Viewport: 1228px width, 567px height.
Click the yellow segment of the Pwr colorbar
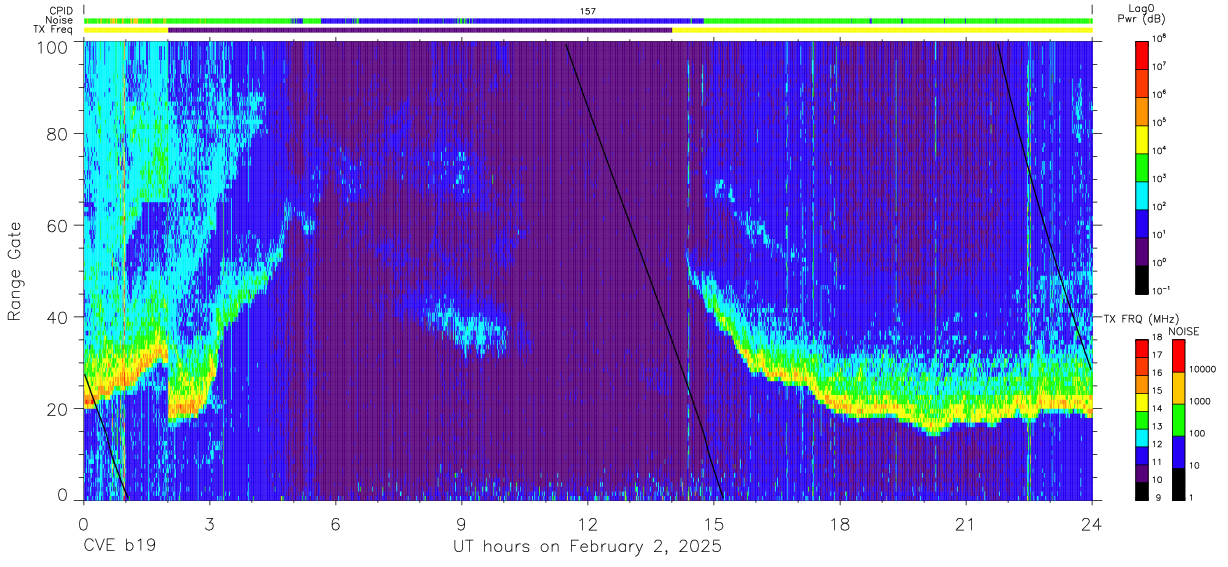pyautogui.click(x=1142, y=140)
